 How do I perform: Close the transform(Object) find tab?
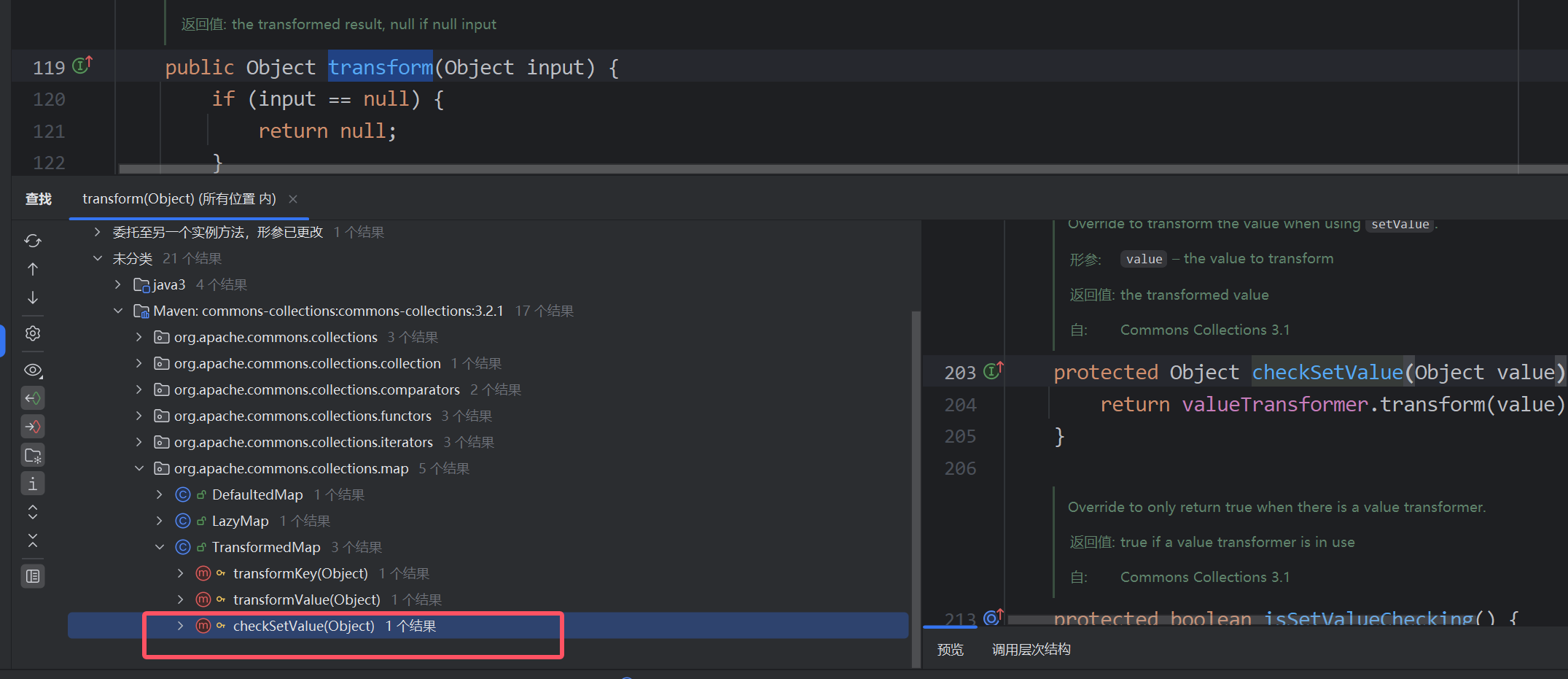click(x=293, y=199)
